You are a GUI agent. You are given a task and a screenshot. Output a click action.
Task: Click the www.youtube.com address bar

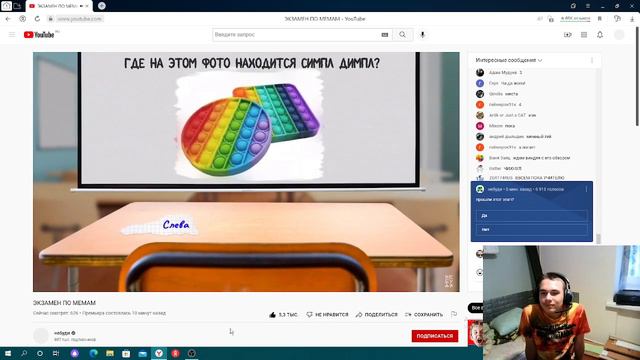[80, 19]
